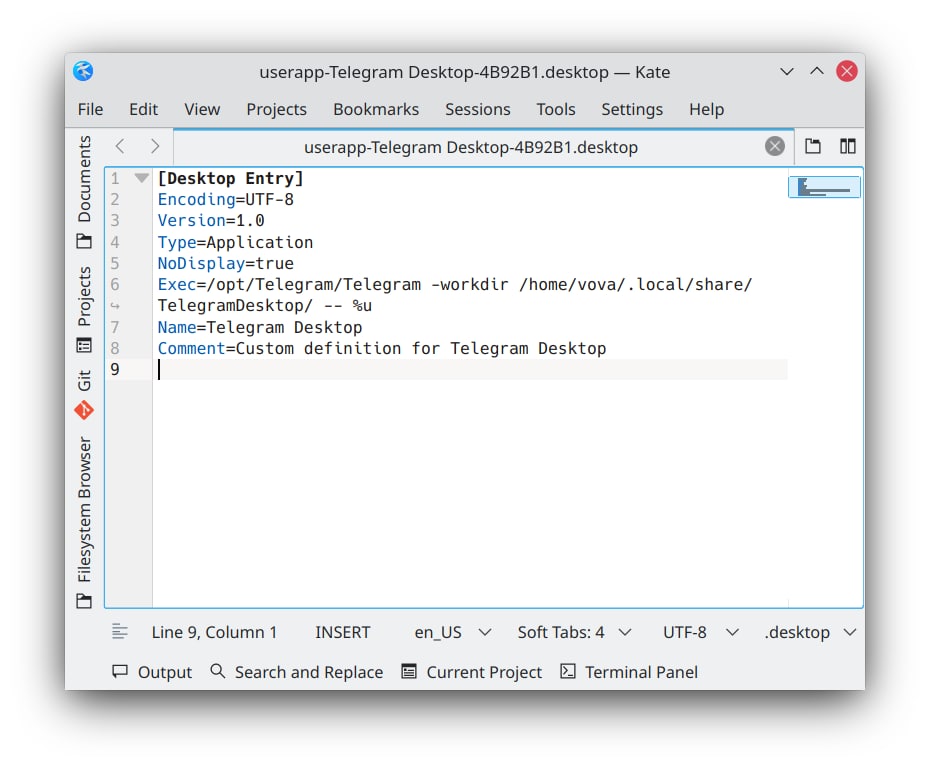Image resolution: width=930 pixels, height=767 pixels.
Task: Click on Name=Telegram Desktop line
Action: (259, 327)
